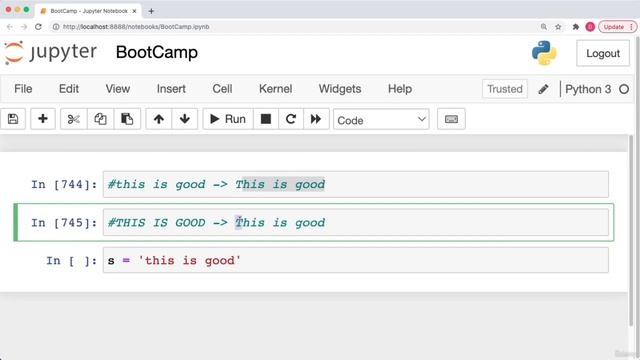Open the Chrome profile avatar
Viewport: 640px width, 360px height.
pos(590,27)
